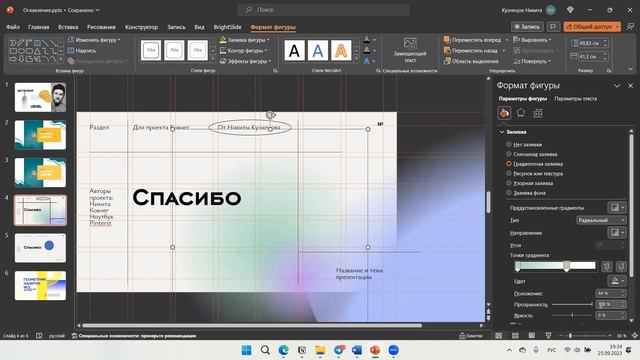Viewport: 640px width, 360px height.
Task: Open the Preset gradients dropdown
Action: [x=616, y=207]
